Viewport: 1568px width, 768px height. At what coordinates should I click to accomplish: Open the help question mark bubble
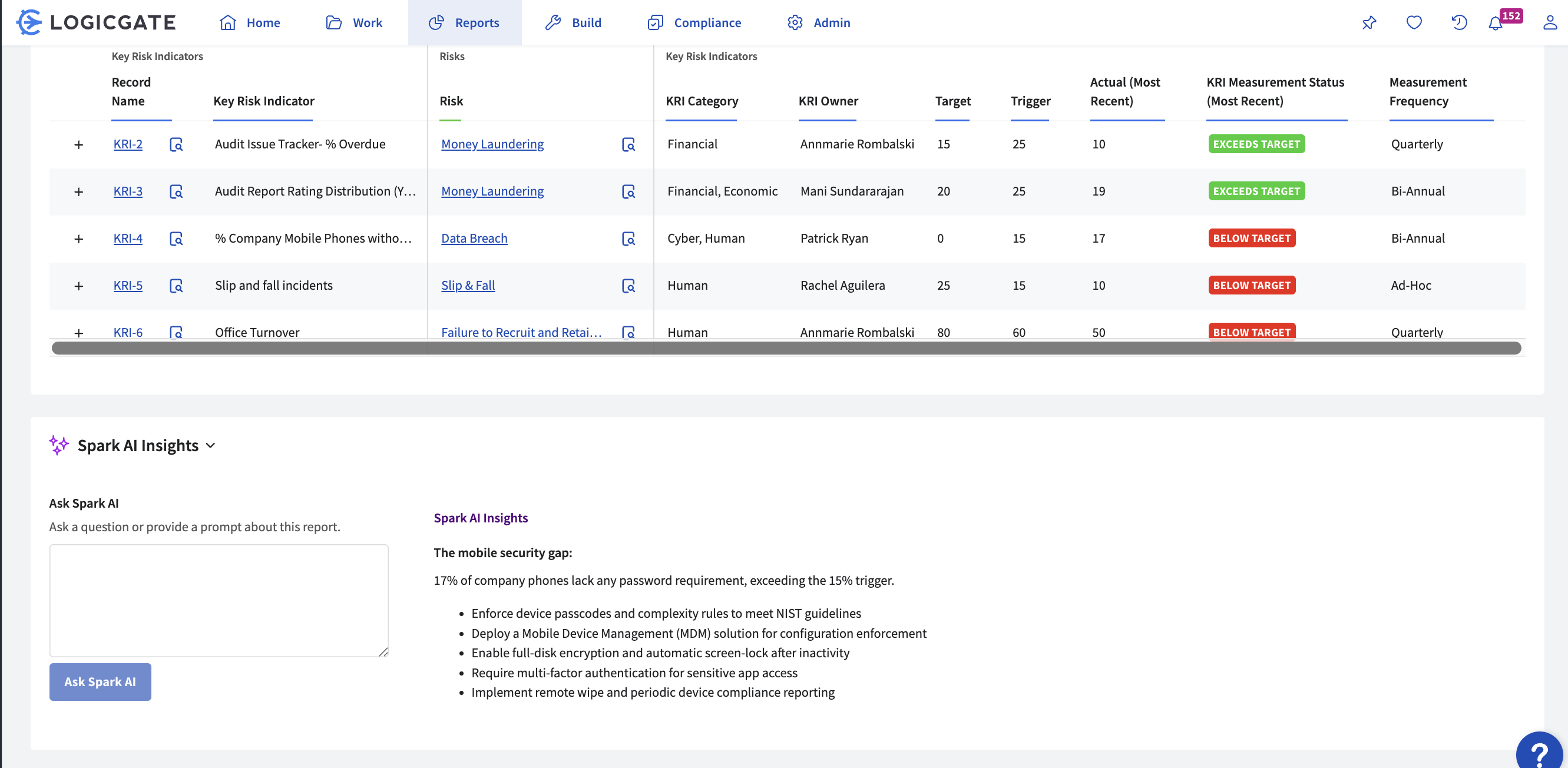pos(1539,753)
